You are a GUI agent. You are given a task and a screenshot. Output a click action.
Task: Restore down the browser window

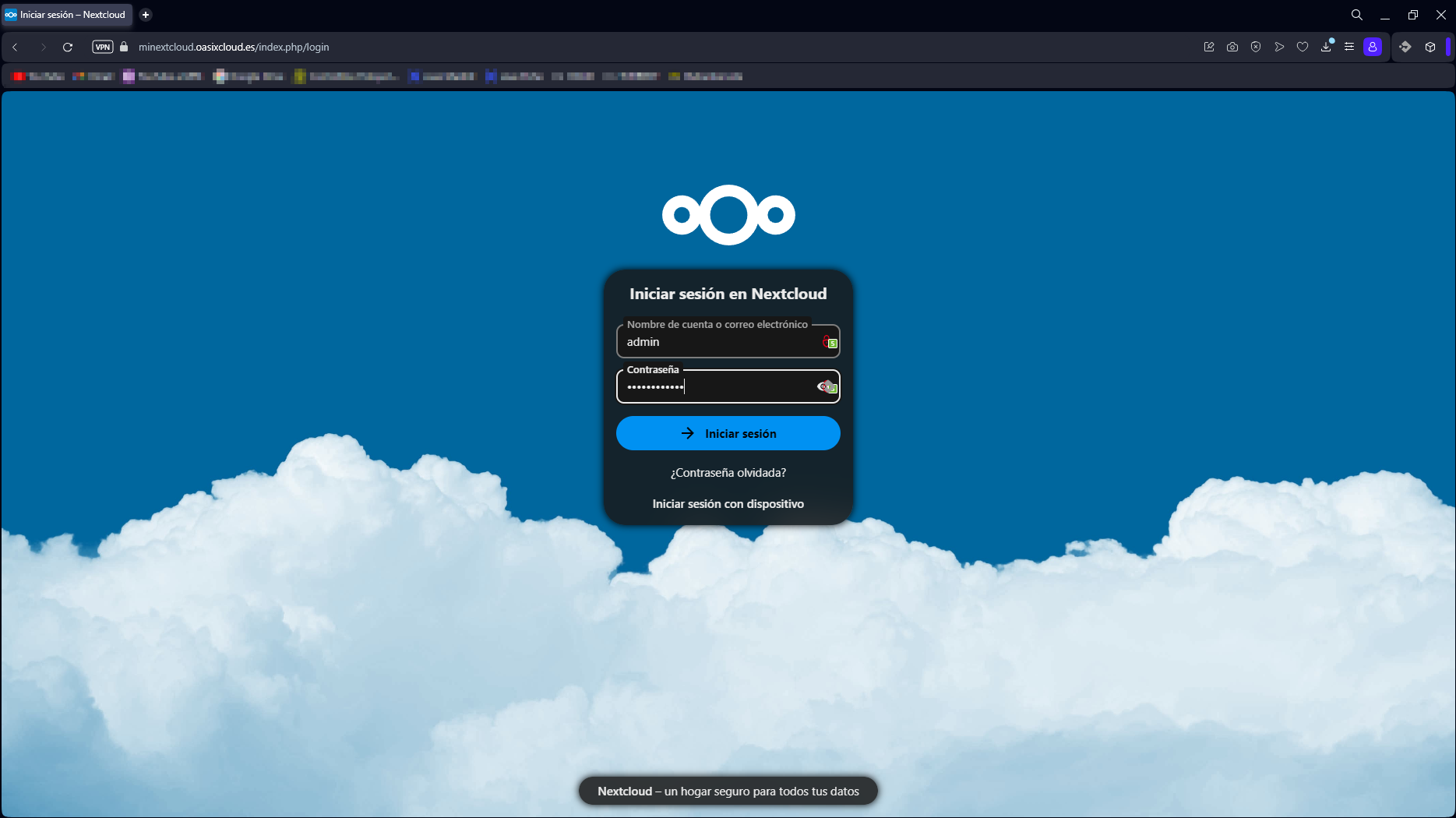pyautogui.click(x=1413, y=15)
